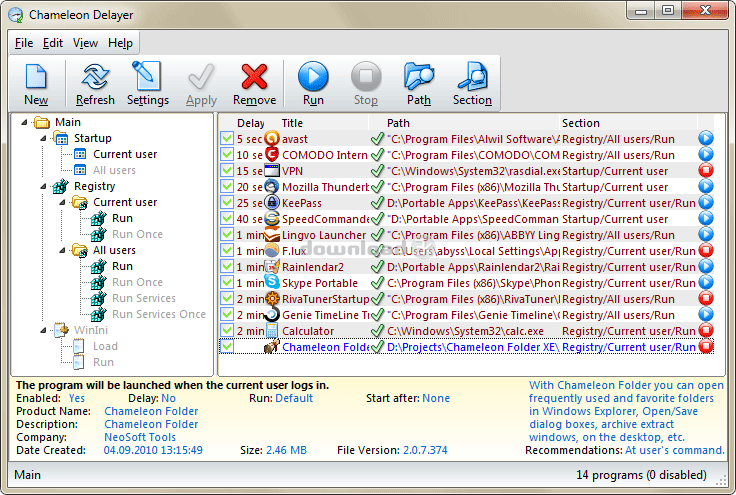Click the COMODO program icon
Viewport: 736px width, 495px height.
click(x=272, y=154)
